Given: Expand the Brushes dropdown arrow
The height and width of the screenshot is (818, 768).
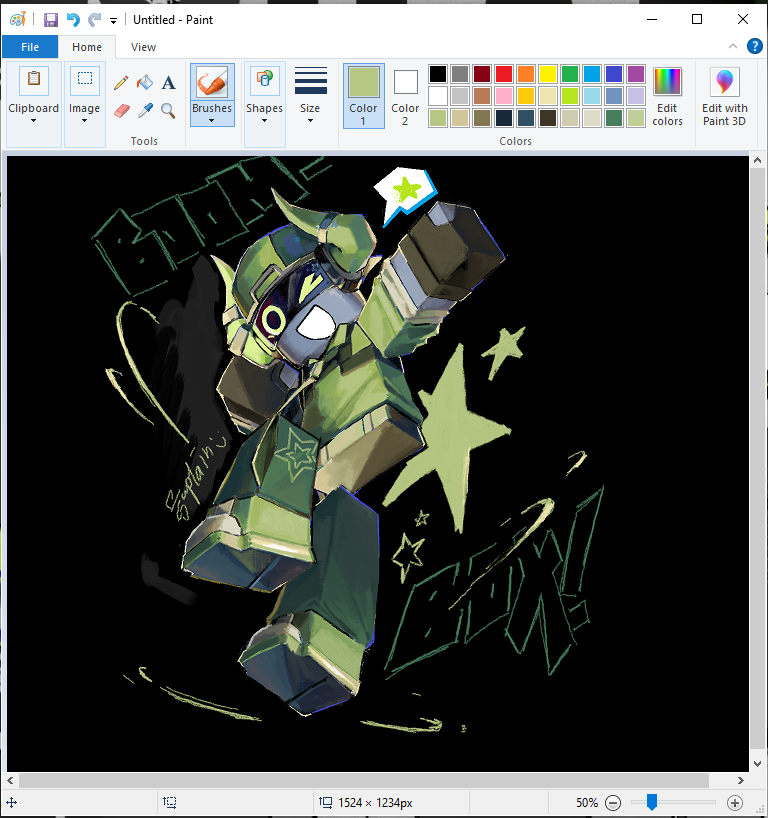Looking at the screenshot, I should [x=212, y=121].
